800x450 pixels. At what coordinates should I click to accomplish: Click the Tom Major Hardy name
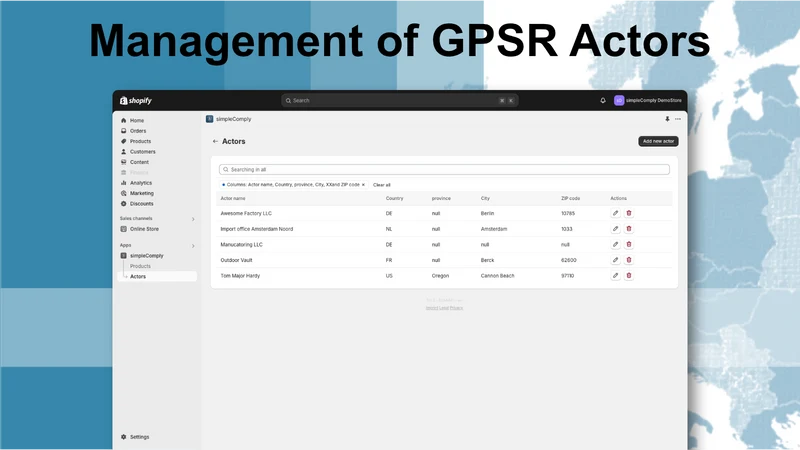point(240,276)
